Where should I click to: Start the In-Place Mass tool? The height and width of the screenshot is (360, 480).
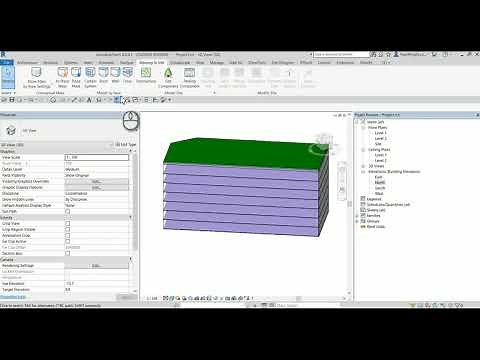point(62,77)
